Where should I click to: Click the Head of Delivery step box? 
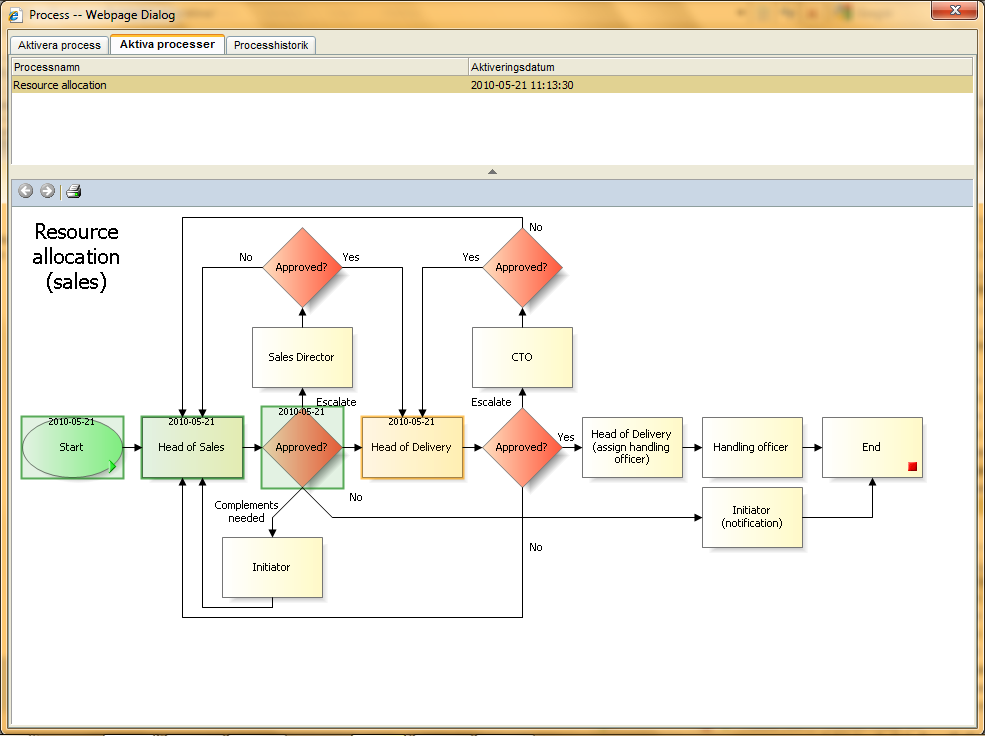(412, 447)
